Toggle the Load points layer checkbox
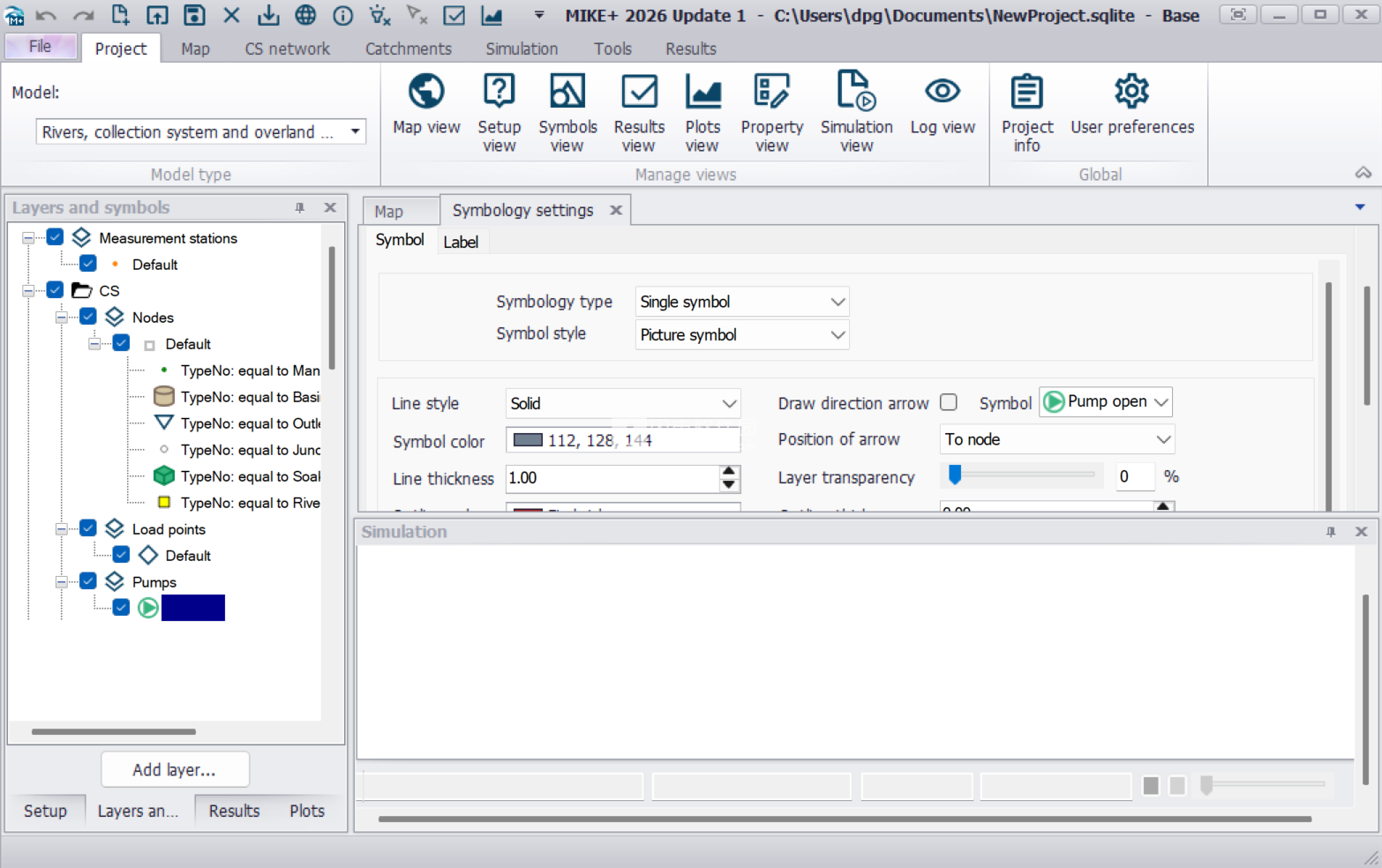The image size is (1382, 868). point(88,528)
